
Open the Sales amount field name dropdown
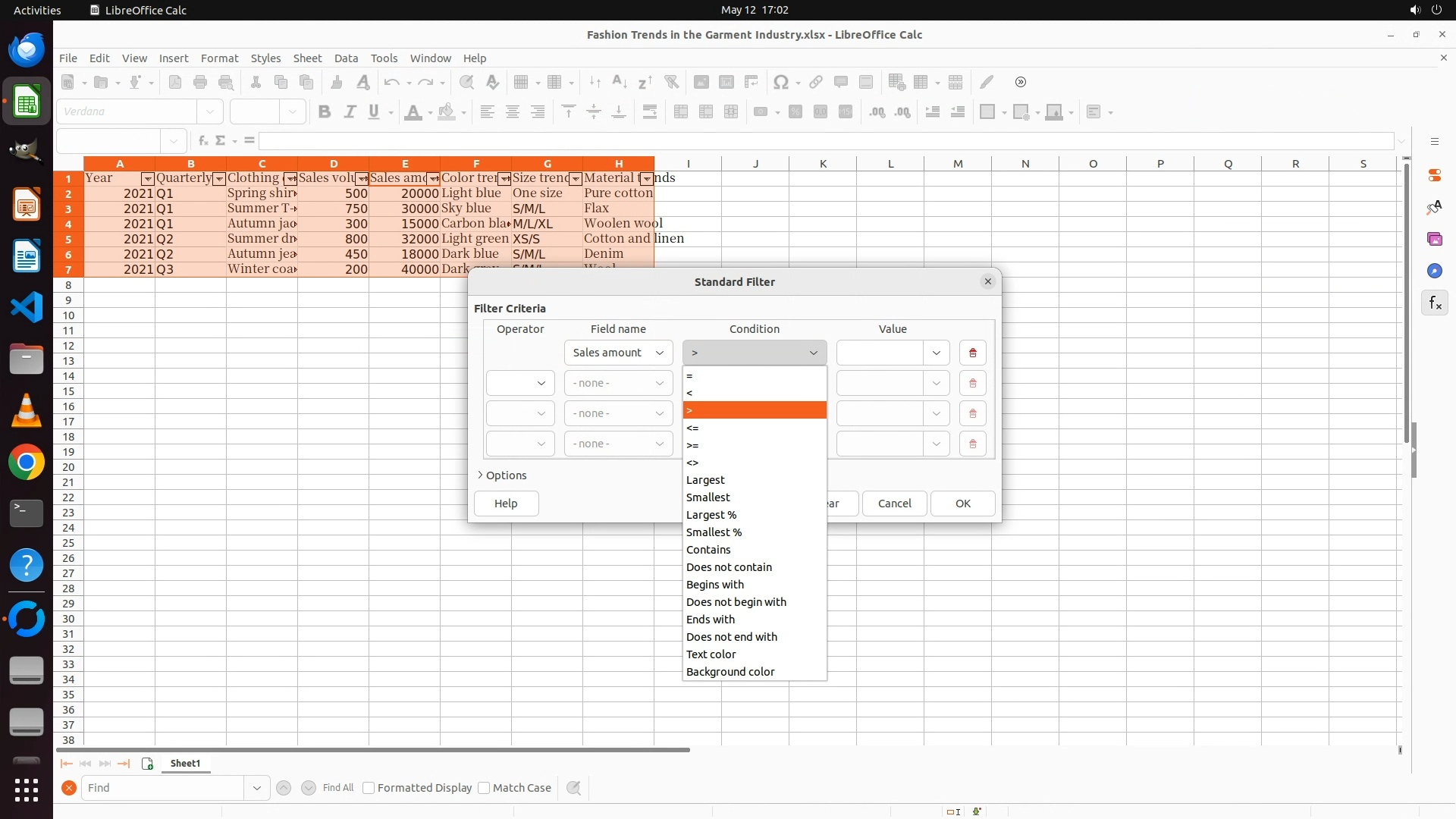(618, 353)
